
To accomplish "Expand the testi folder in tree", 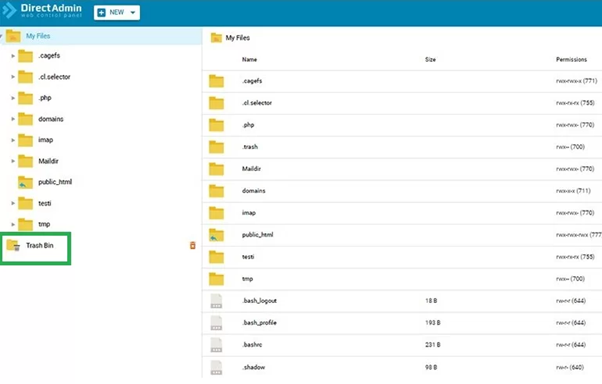I will click(x=13, y=203).
